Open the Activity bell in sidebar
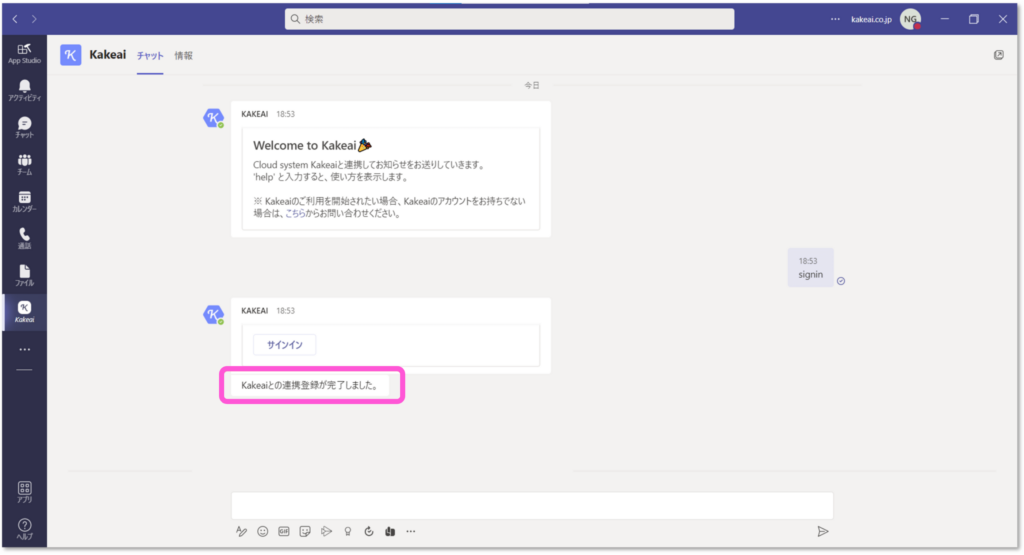The image size is (1024, 555). click(x=24, y=90)
